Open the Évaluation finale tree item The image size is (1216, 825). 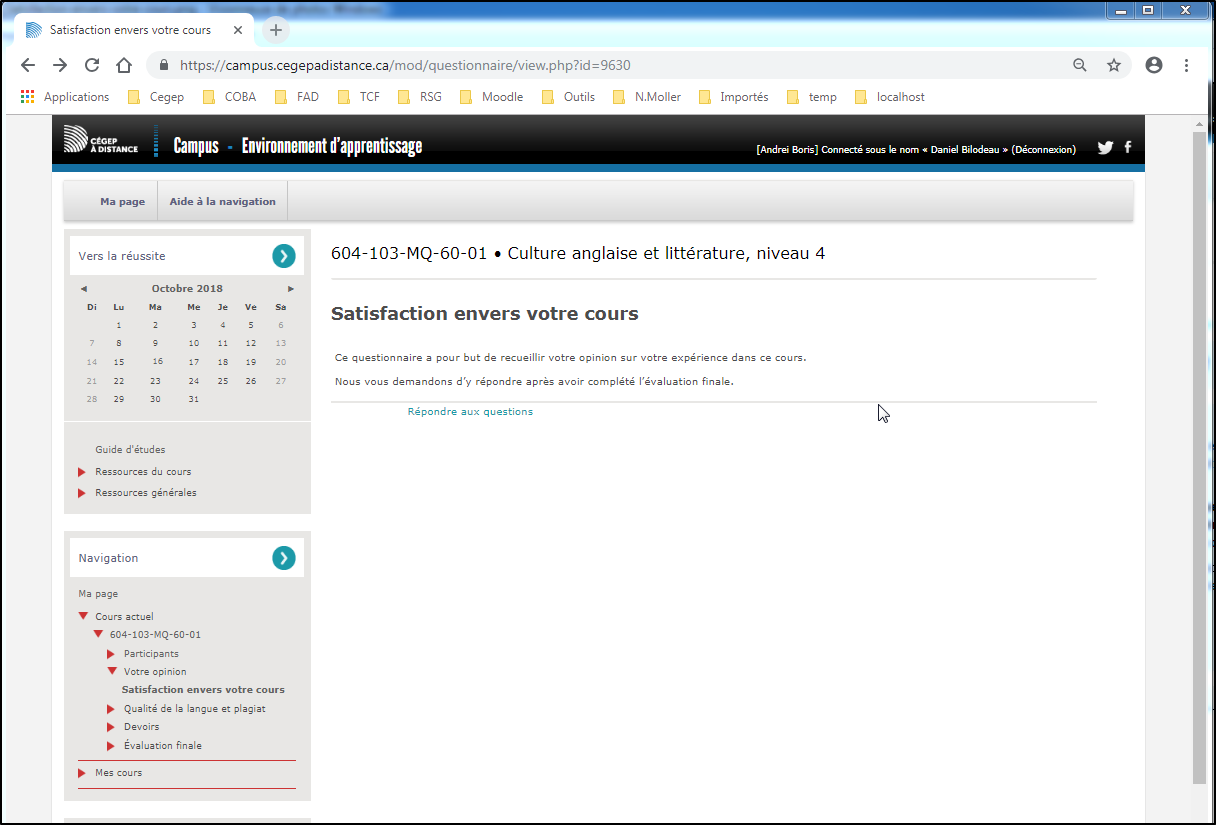162,746
